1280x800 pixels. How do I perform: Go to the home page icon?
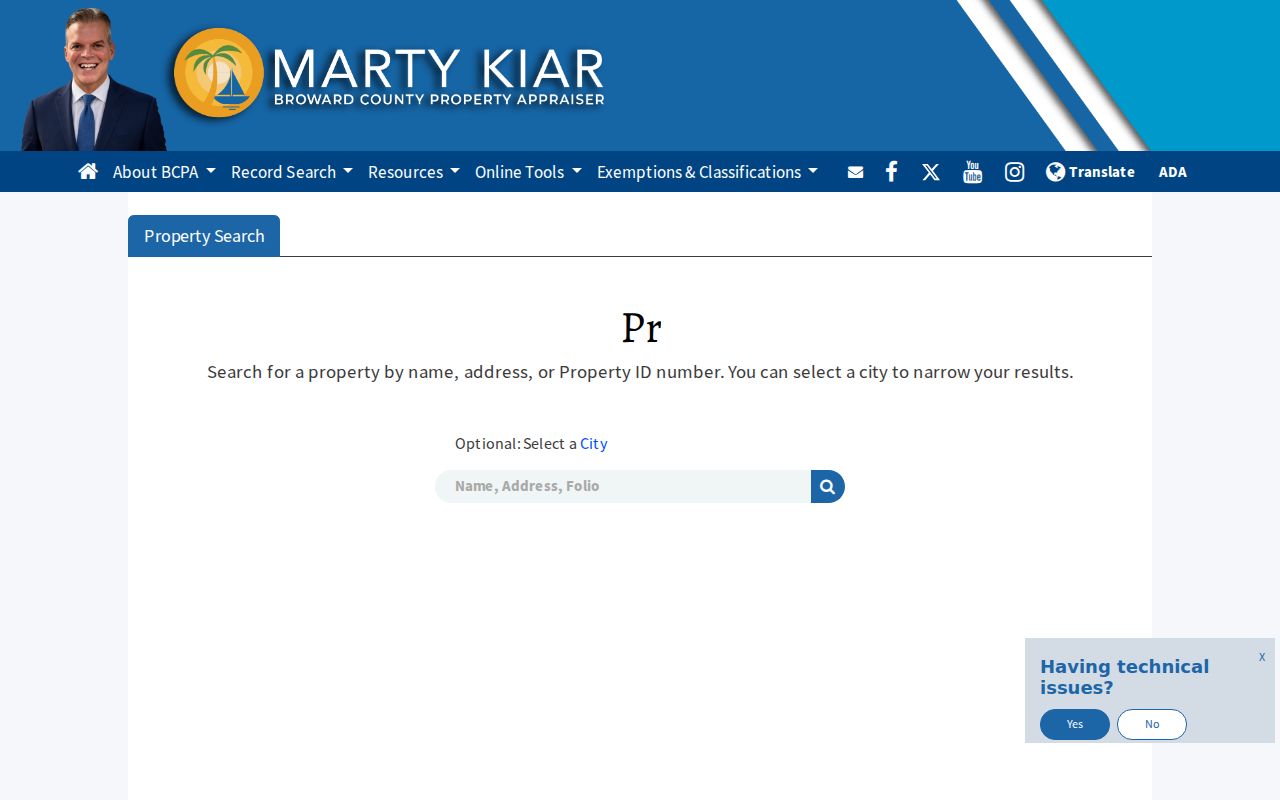point(88,171)
